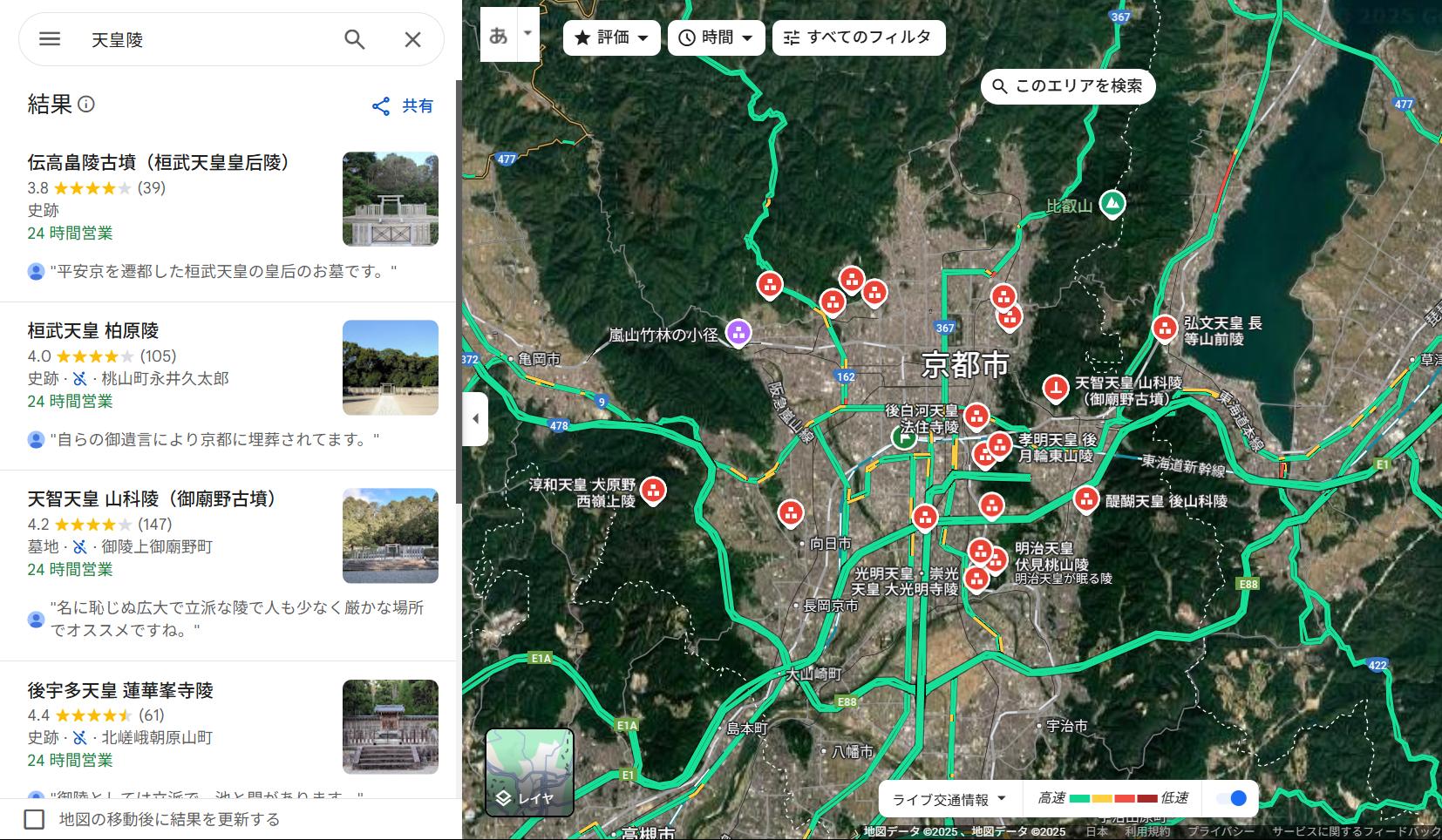The height and width of the screenshot is (840, 1442).
Task: Click the results list scrollbar
Action: click(459, 292)
